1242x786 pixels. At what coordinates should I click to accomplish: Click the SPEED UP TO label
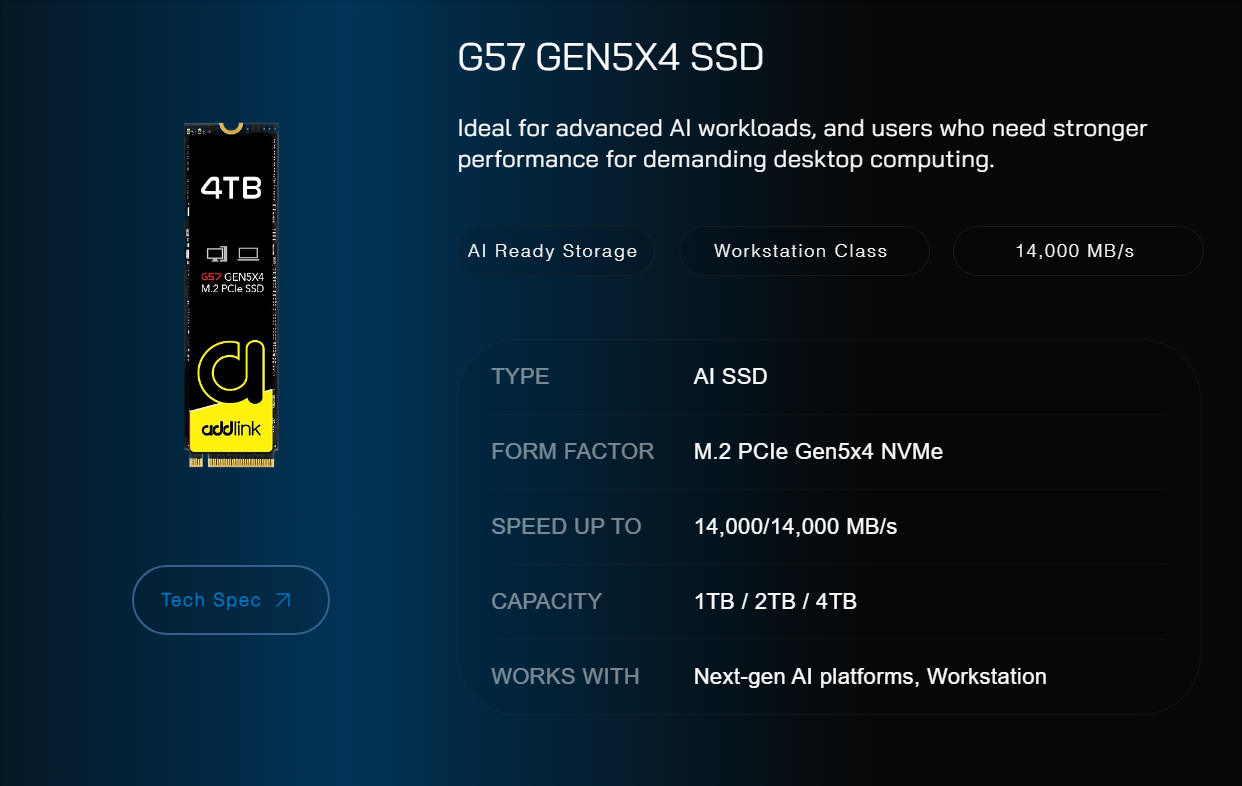(x=567, y=527)
